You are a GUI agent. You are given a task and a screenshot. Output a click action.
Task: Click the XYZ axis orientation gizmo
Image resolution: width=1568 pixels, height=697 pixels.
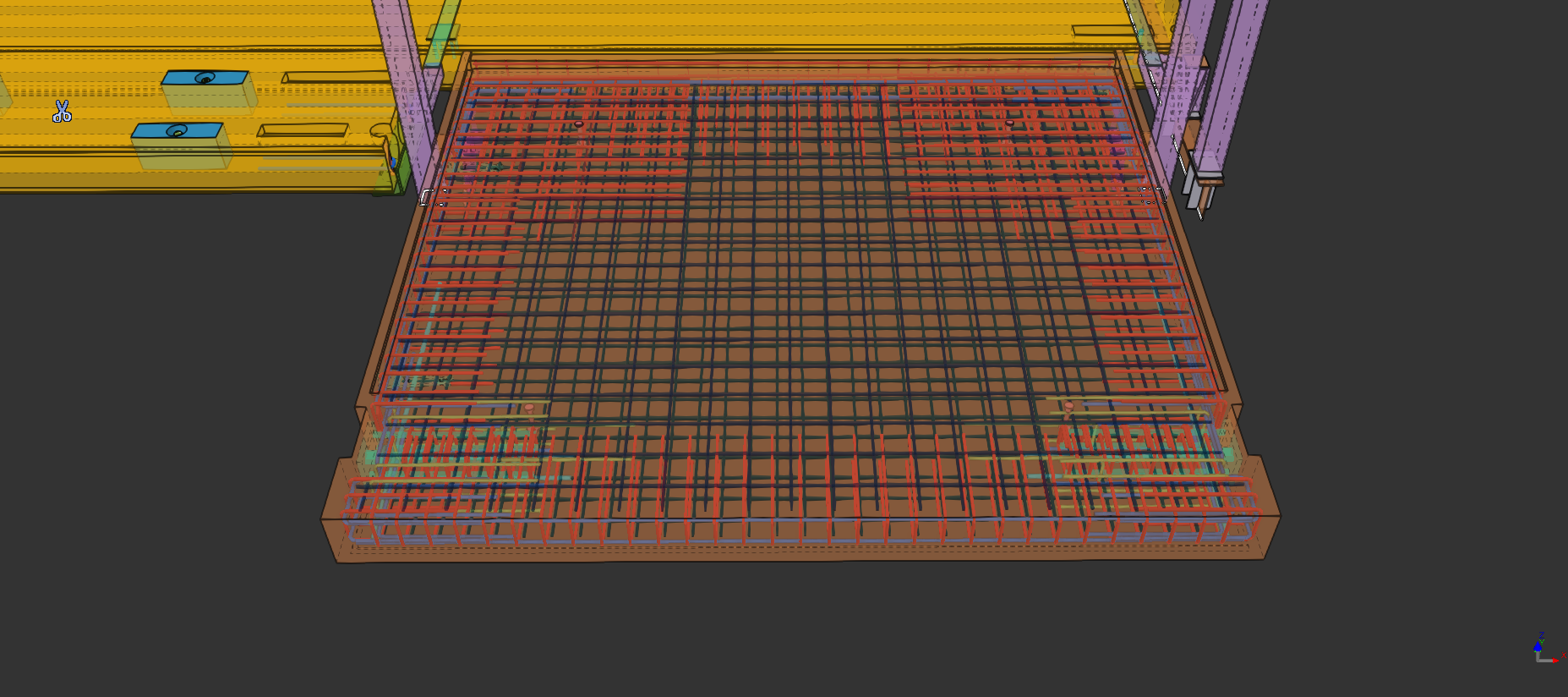(1544, 650)
